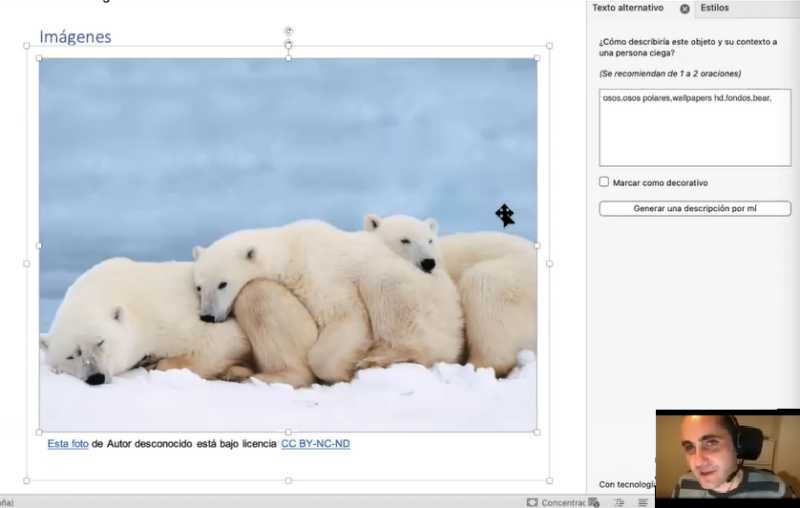Close the Texto alternativo pane tab
The height and width of the screenshot is (508, 800).
pyautogui.click(x=685, y=8)
